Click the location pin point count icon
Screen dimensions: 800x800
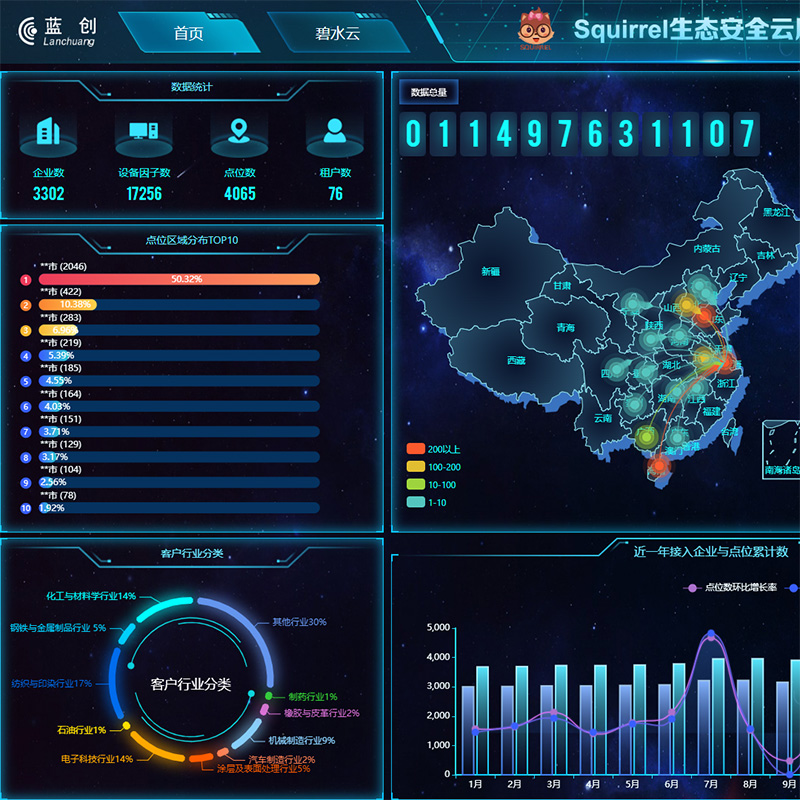(x=238, y=131)
